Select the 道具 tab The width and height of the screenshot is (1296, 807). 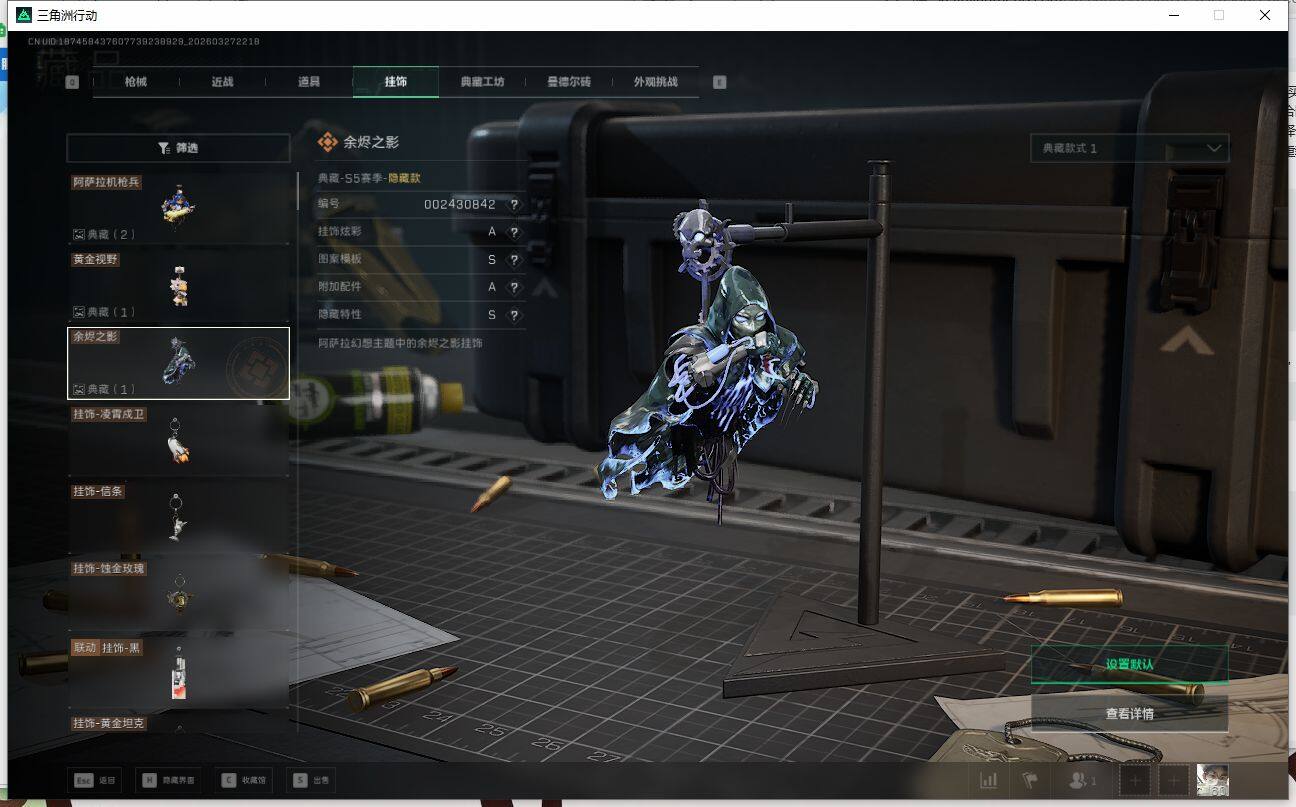click(309, 82)
